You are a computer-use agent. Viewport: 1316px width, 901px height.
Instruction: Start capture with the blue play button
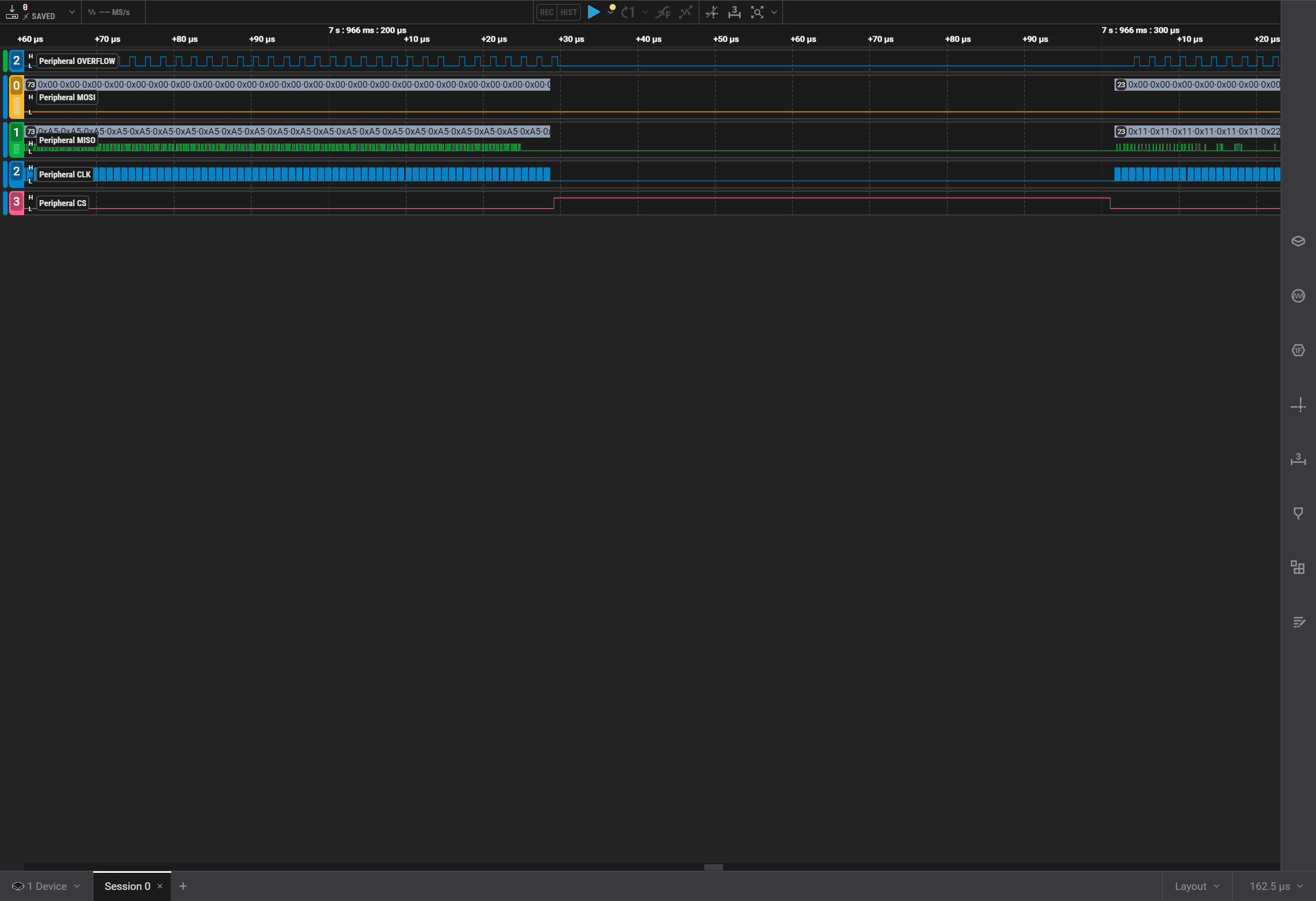click(594, 12)
